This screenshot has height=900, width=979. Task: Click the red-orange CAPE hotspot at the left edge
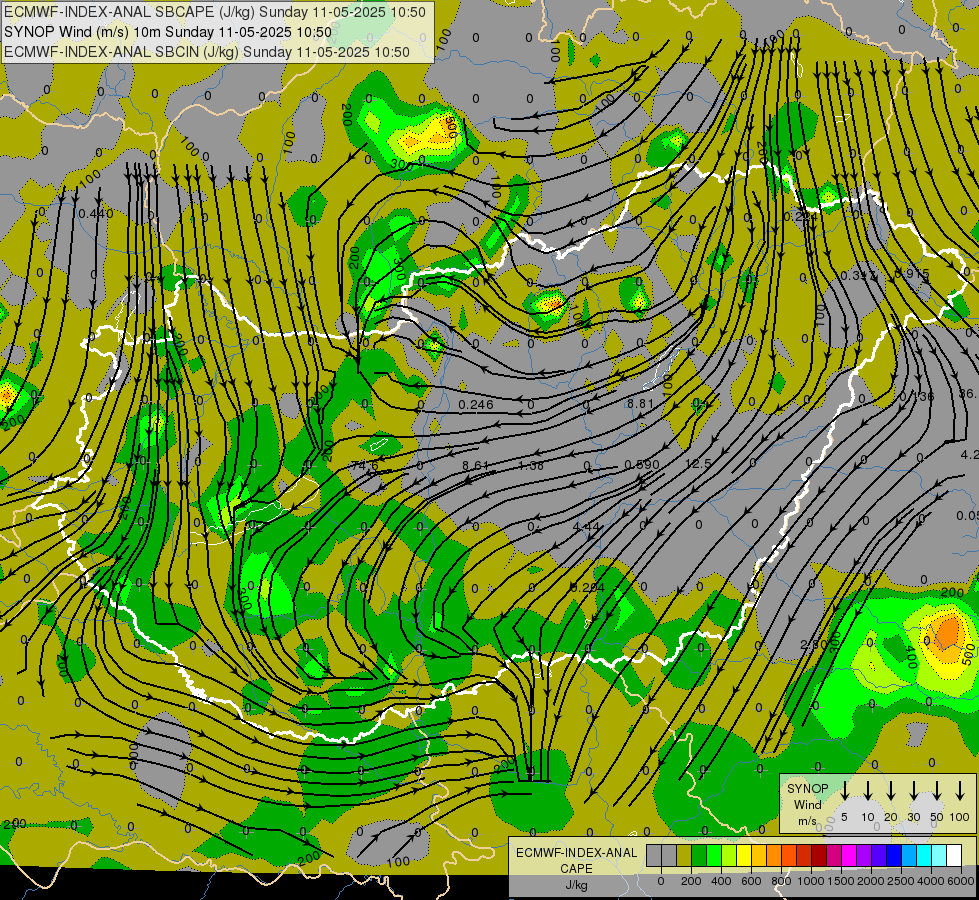pos(6,395)
